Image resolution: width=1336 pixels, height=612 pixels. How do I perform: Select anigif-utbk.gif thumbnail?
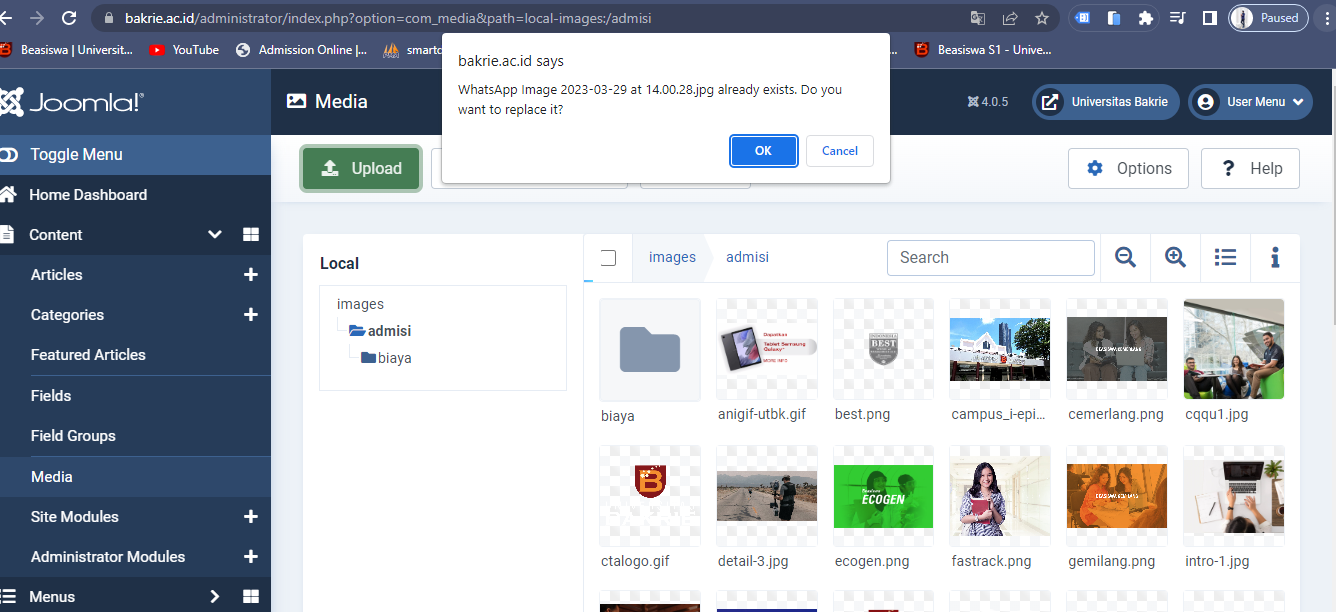point(767,349)
